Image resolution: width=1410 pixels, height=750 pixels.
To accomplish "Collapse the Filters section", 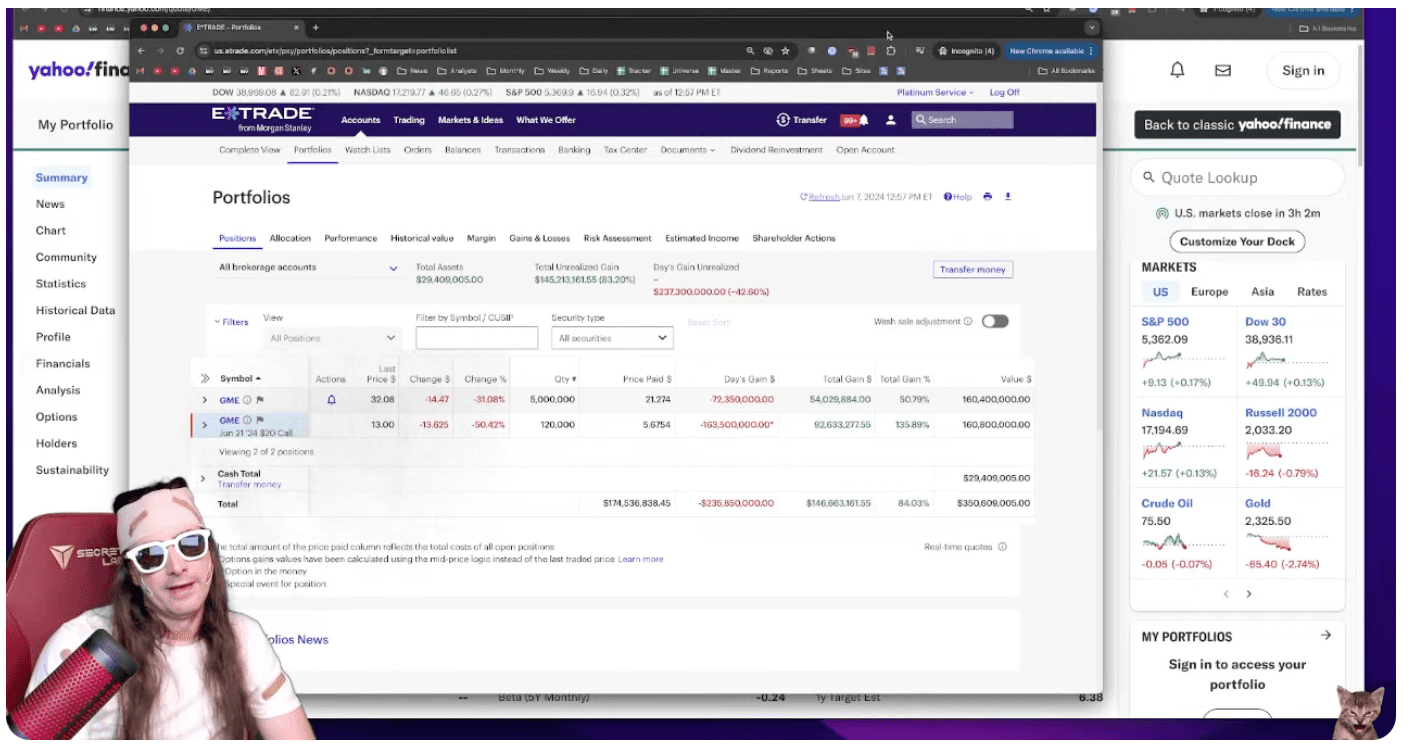I will tap(231, 322).
